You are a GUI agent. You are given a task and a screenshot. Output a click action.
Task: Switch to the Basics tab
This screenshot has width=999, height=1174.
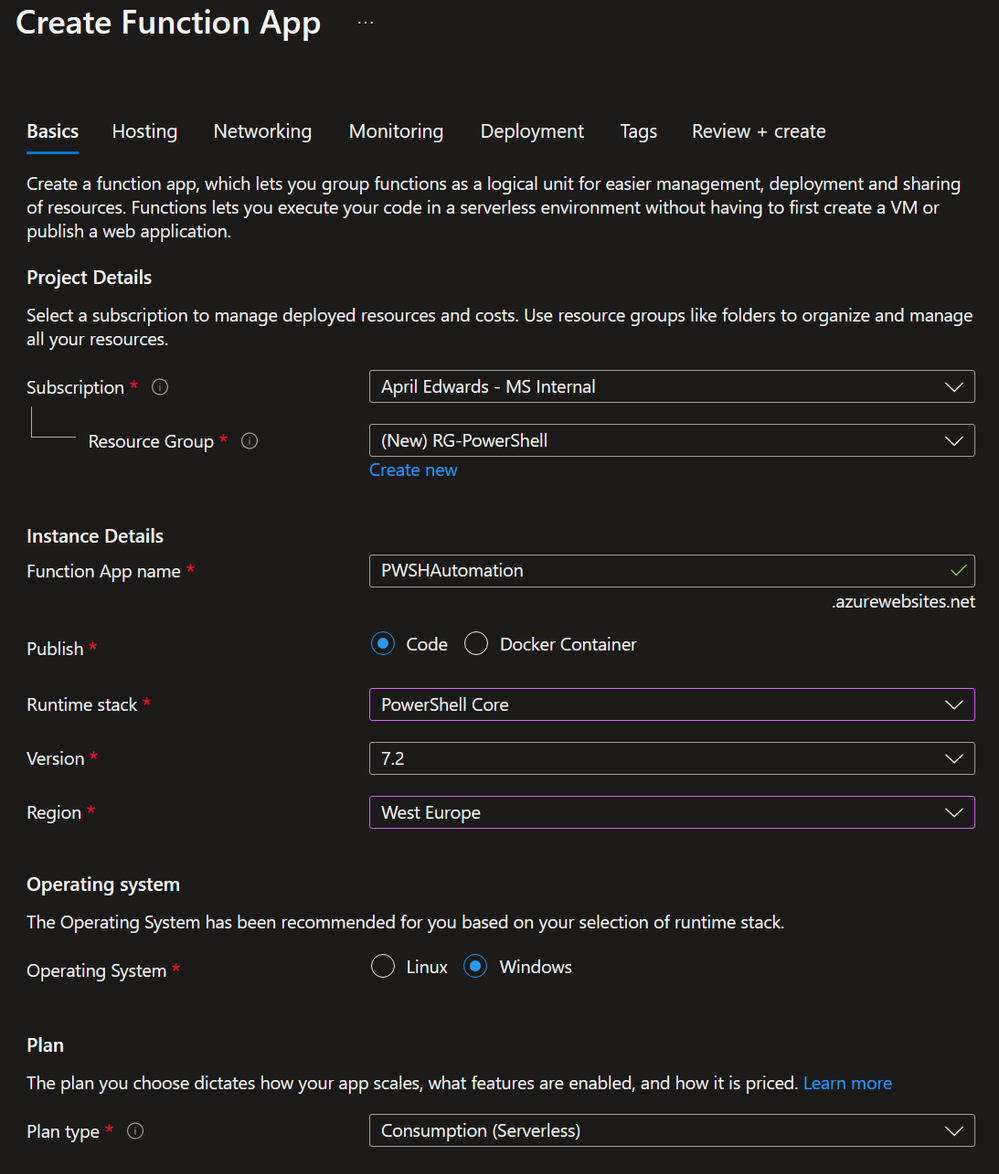tap(52, 132)
